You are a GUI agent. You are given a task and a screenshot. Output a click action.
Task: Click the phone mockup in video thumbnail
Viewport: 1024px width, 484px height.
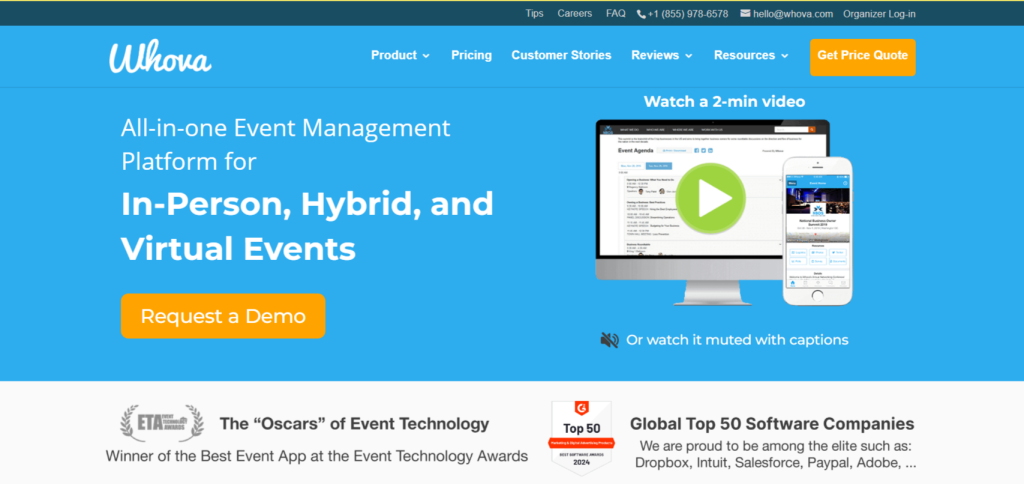point(818,231)
